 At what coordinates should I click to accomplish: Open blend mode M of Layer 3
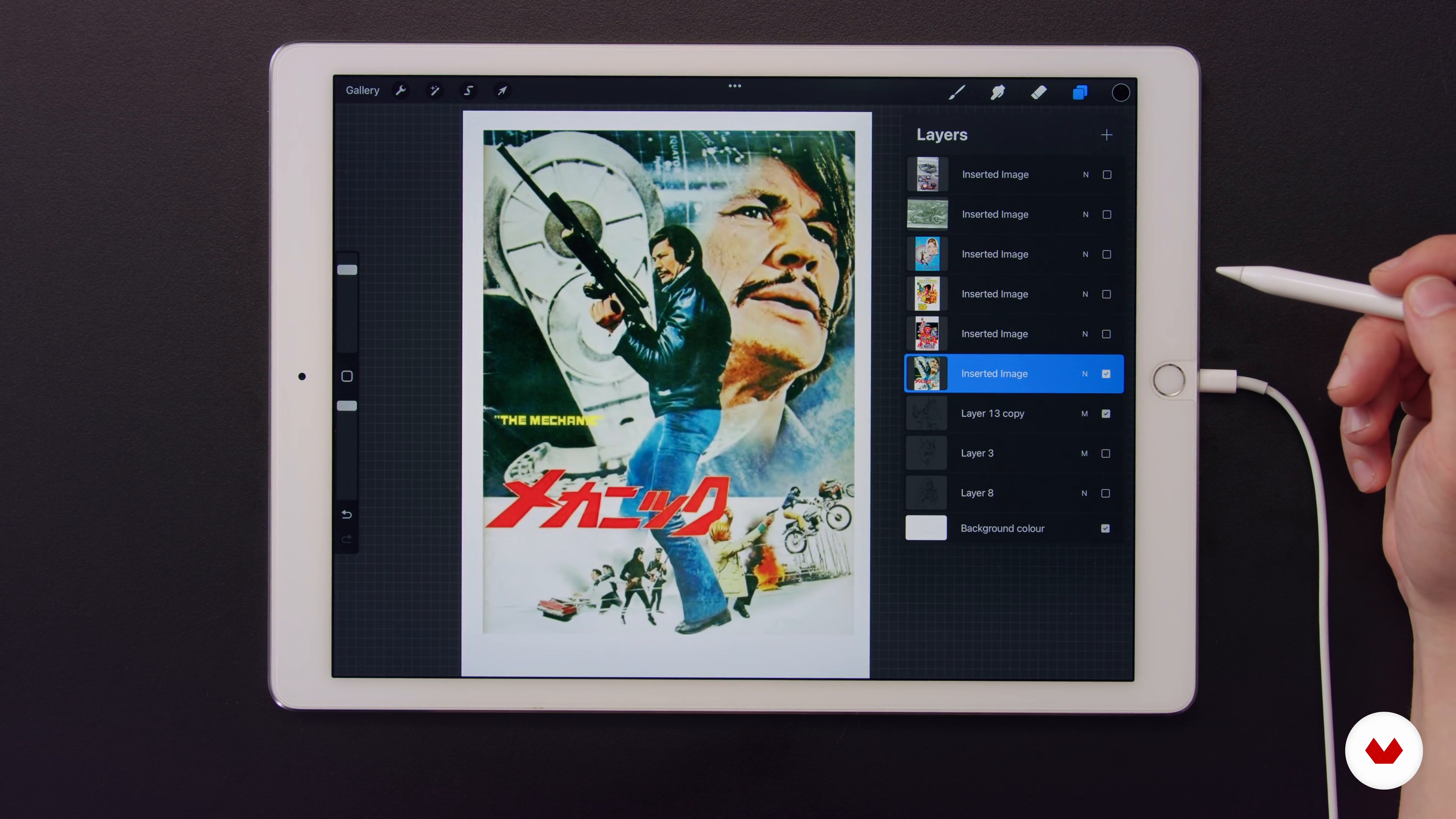click(1085, 453)
